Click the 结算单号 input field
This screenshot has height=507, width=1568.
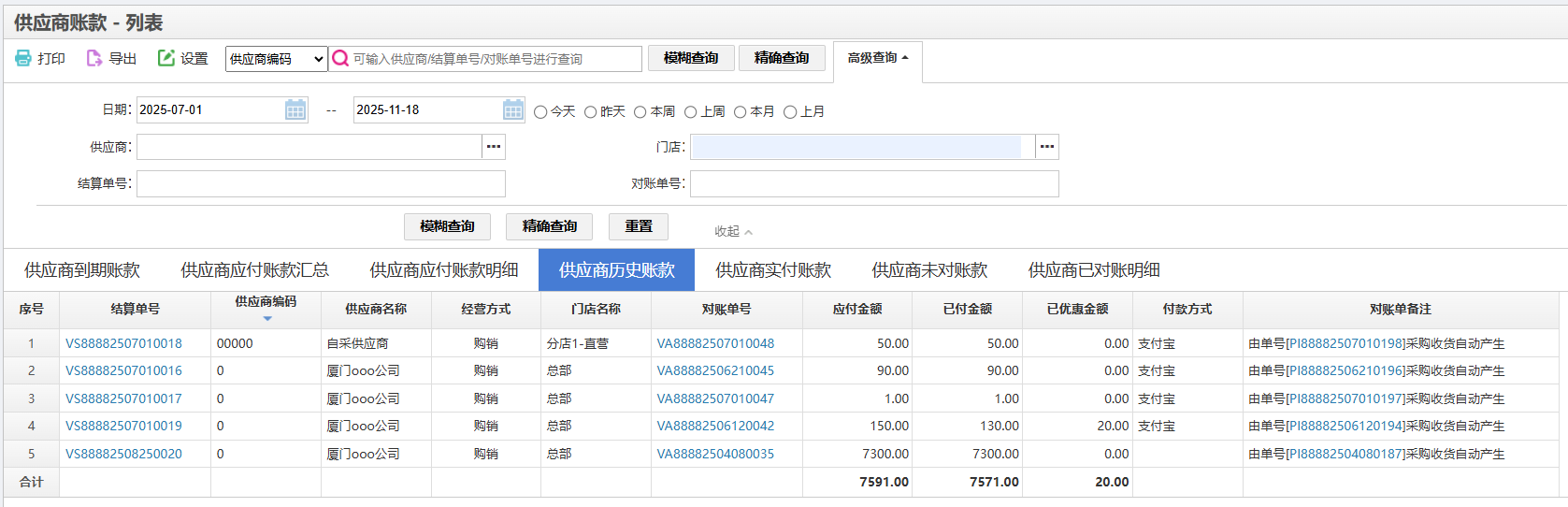pos(321,183)
